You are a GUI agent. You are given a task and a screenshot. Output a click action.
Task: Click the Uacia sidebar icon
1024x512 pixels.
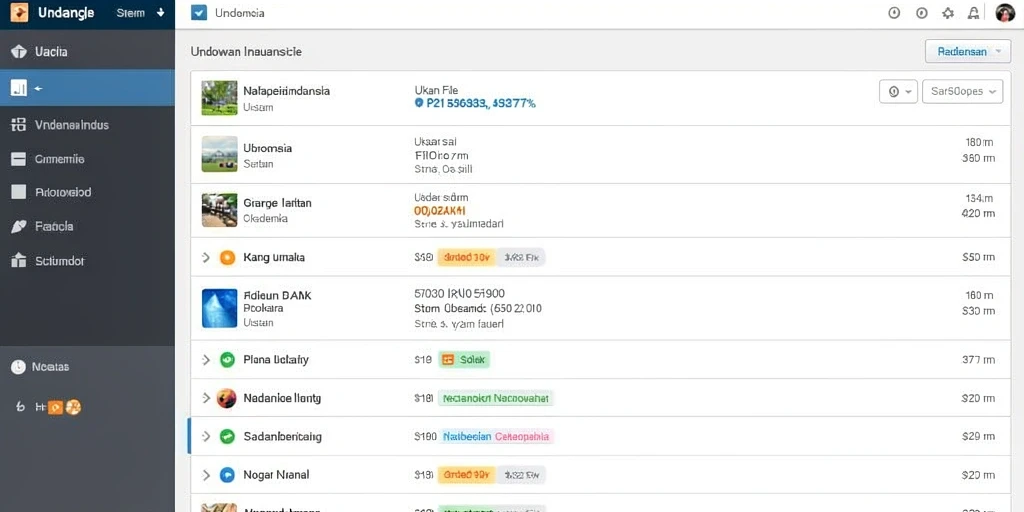tap(19, 52)
